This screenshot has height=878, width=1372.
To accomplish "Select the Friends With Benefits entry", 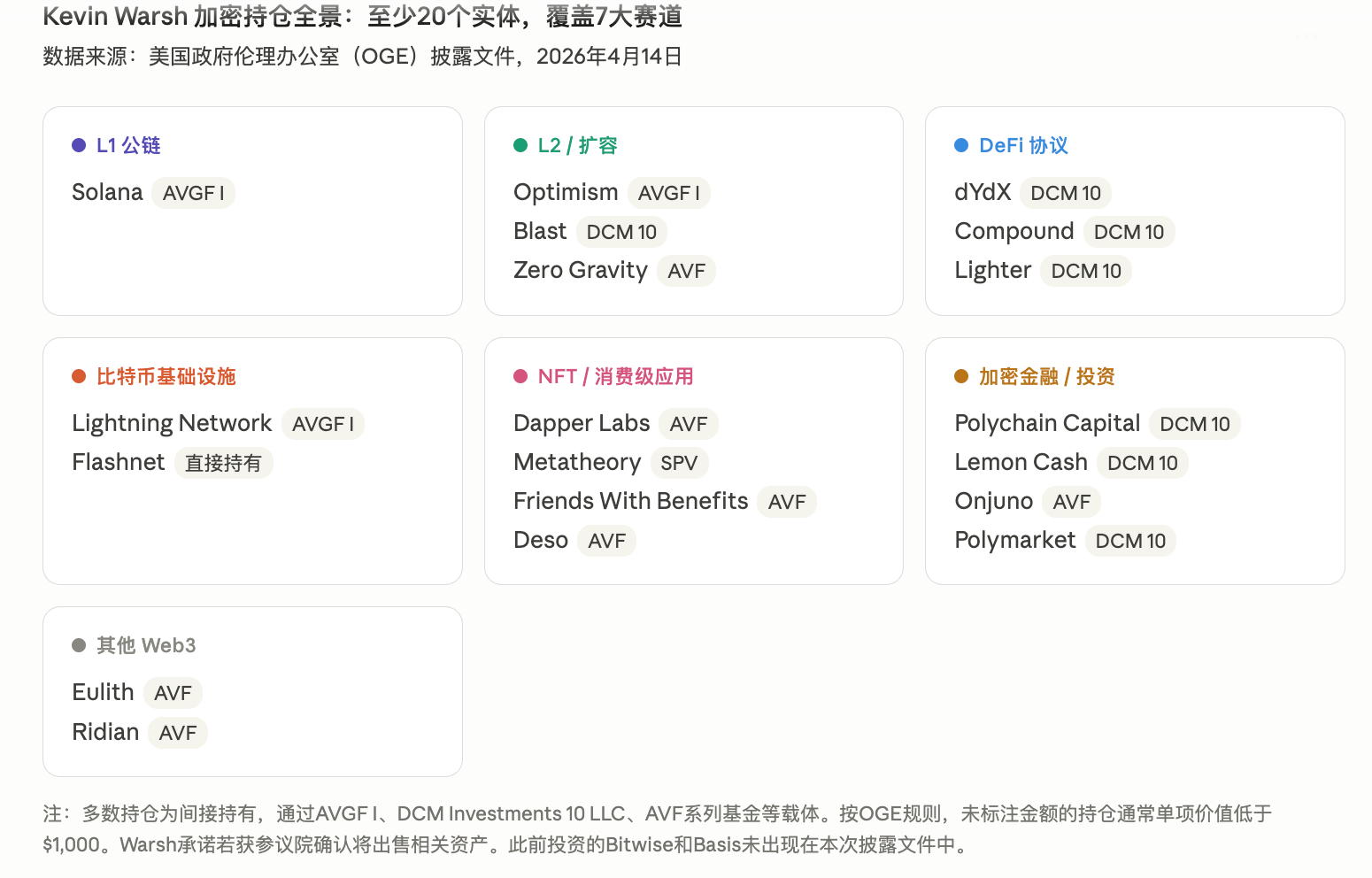I will (x=630, y=501).
